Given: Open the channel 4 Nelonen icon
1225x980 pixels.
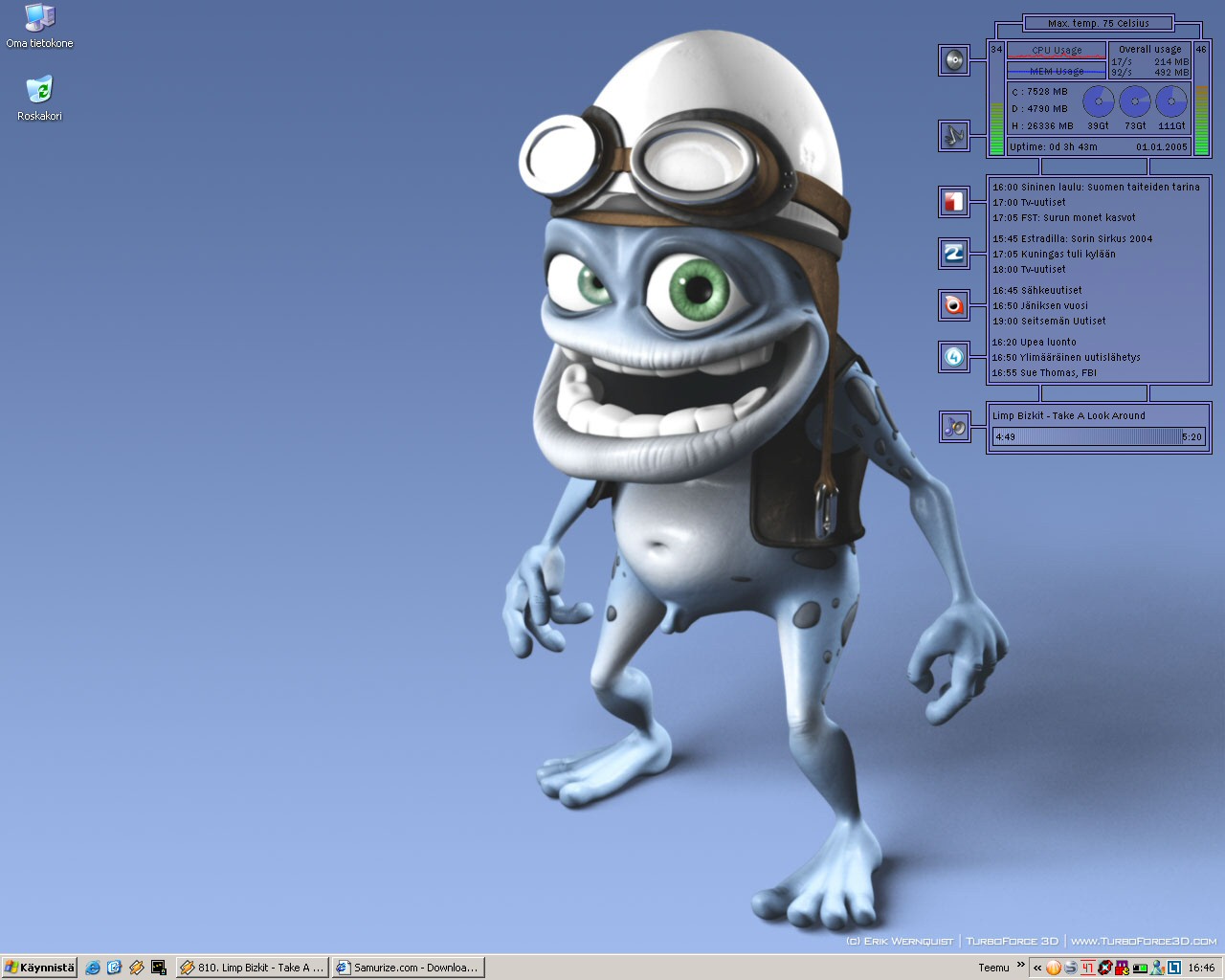Looking at the screenshot, I should pyautogui.click(x=953, y=357).
